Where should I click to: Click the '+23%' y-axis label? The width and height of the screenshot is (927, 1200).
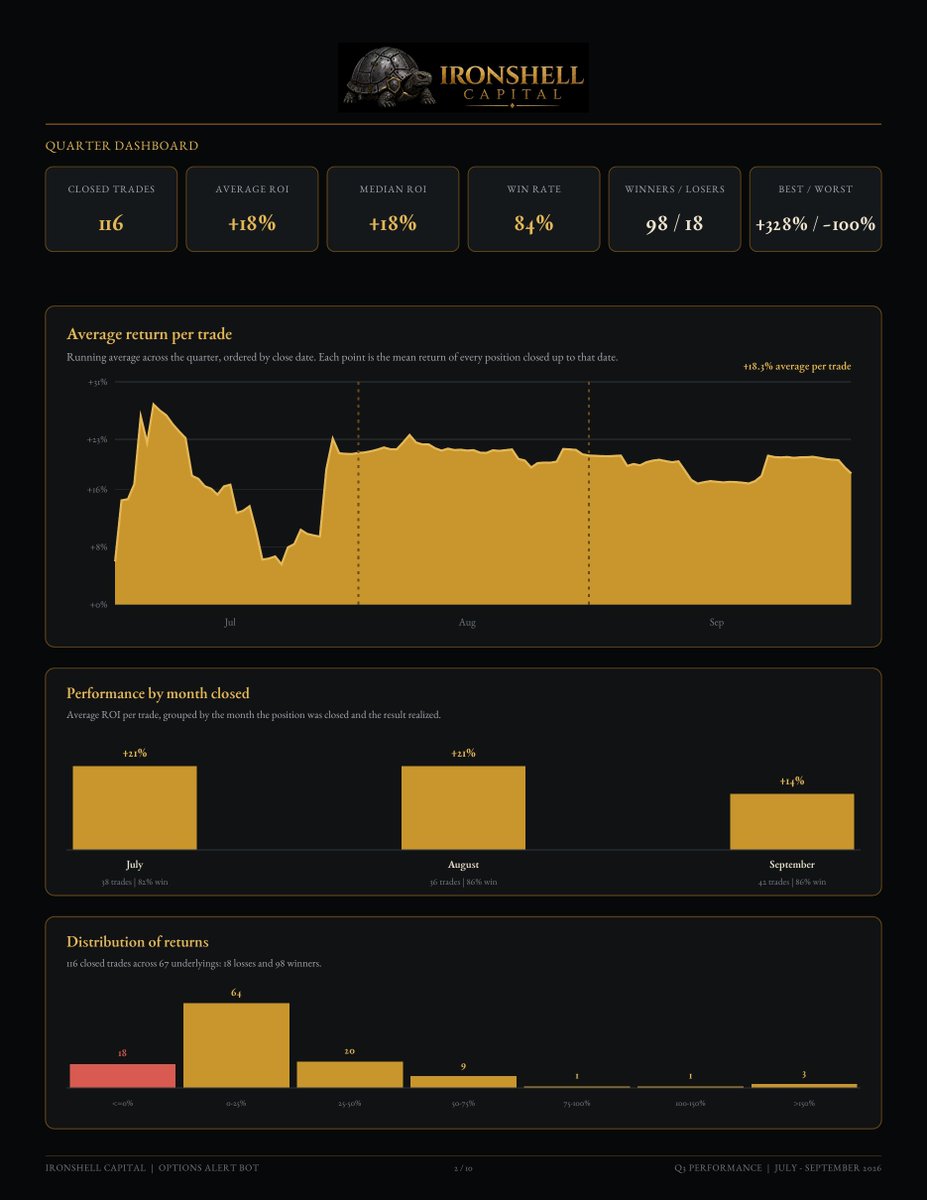tap(97, 439)
